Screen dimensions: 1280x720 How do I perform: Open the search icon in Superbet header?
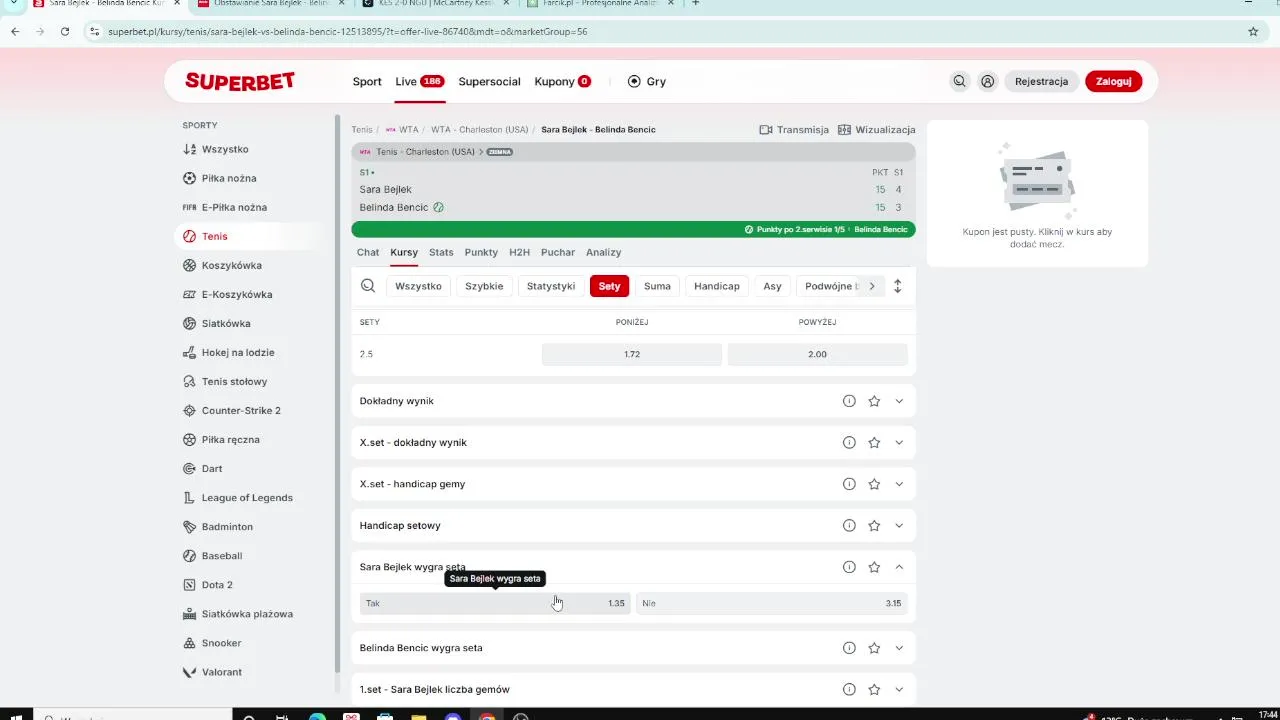tap(959, 82)
